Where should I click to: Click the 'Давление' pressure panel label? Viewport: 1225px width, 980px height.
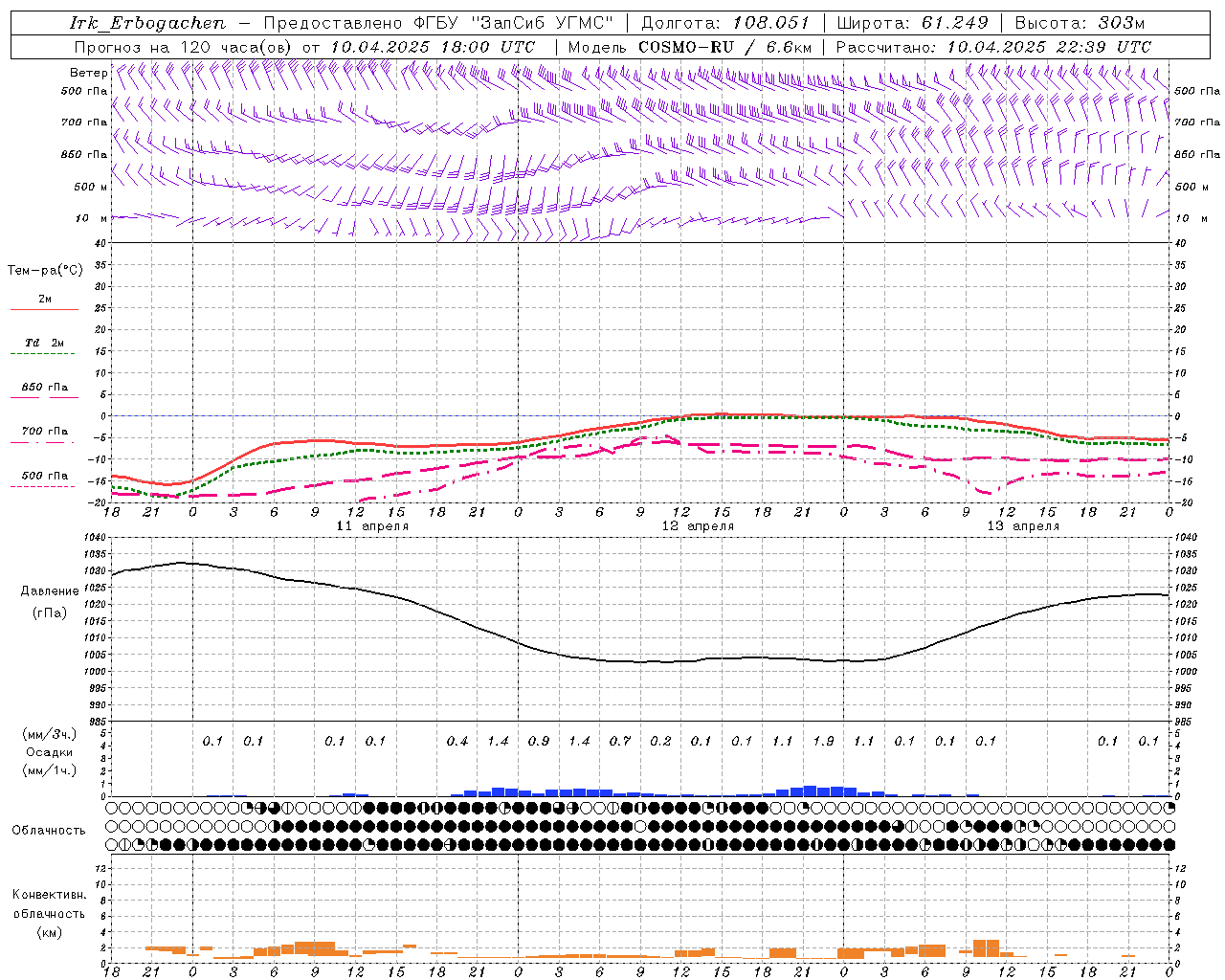(x=50, y=591)
